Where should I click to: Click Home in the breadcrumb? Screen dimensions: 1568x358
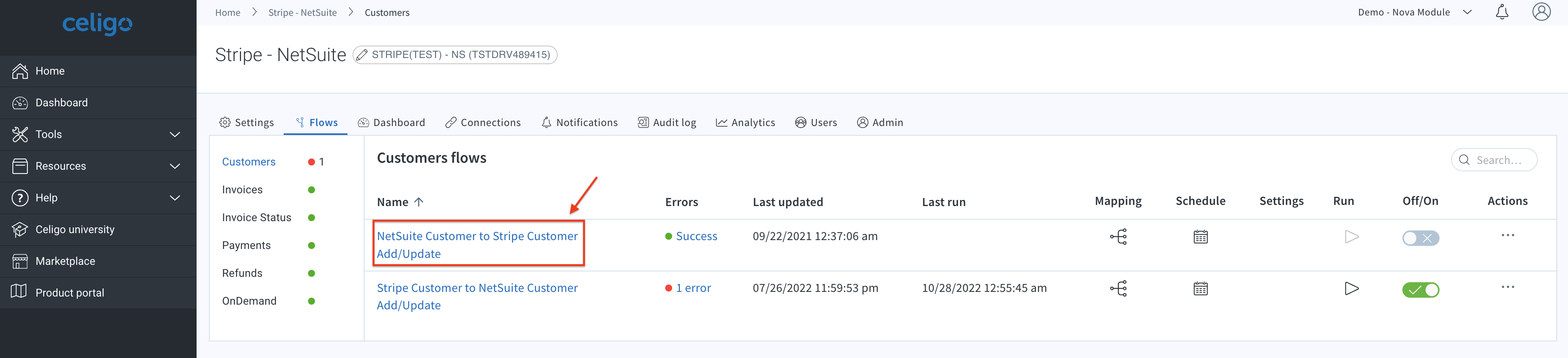click(228, 12)
